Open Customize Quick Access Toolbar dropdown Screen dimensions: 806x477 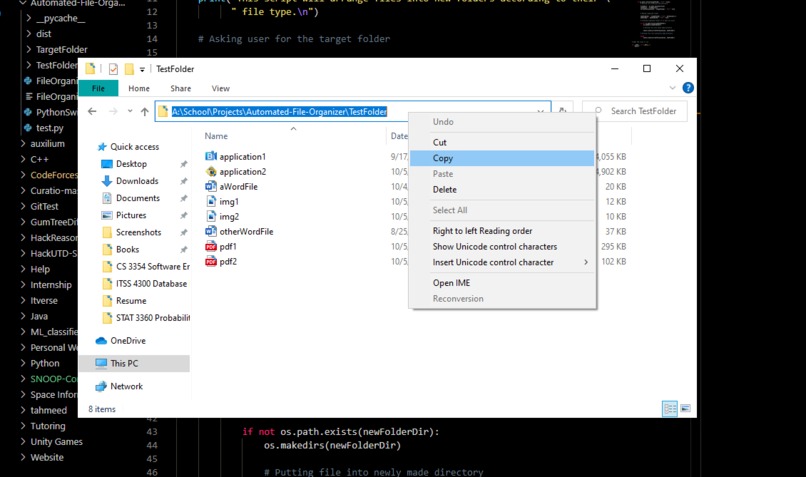click(x=142, y=69)
